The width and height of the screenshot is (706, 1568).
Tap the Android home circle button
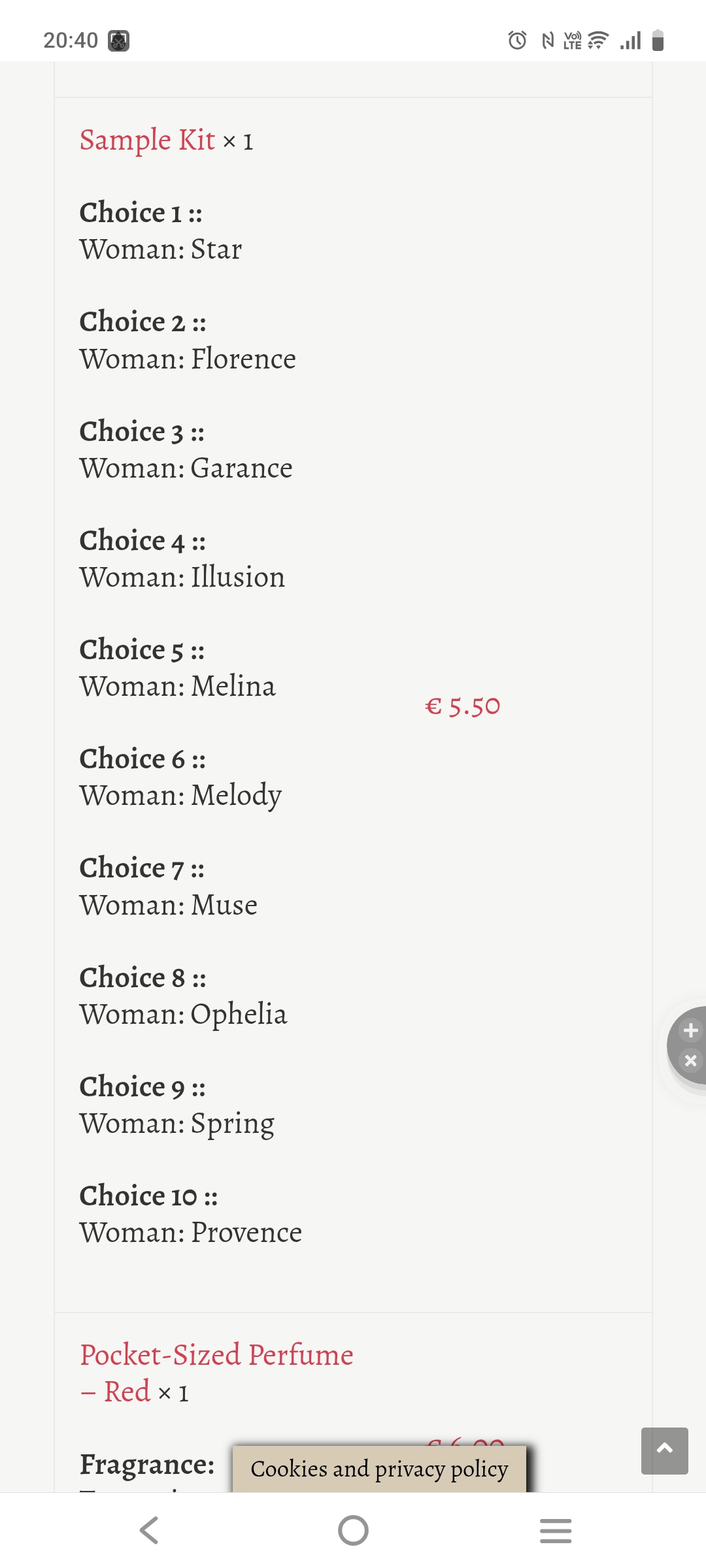pyautogui.click(x=353, y=1530)
